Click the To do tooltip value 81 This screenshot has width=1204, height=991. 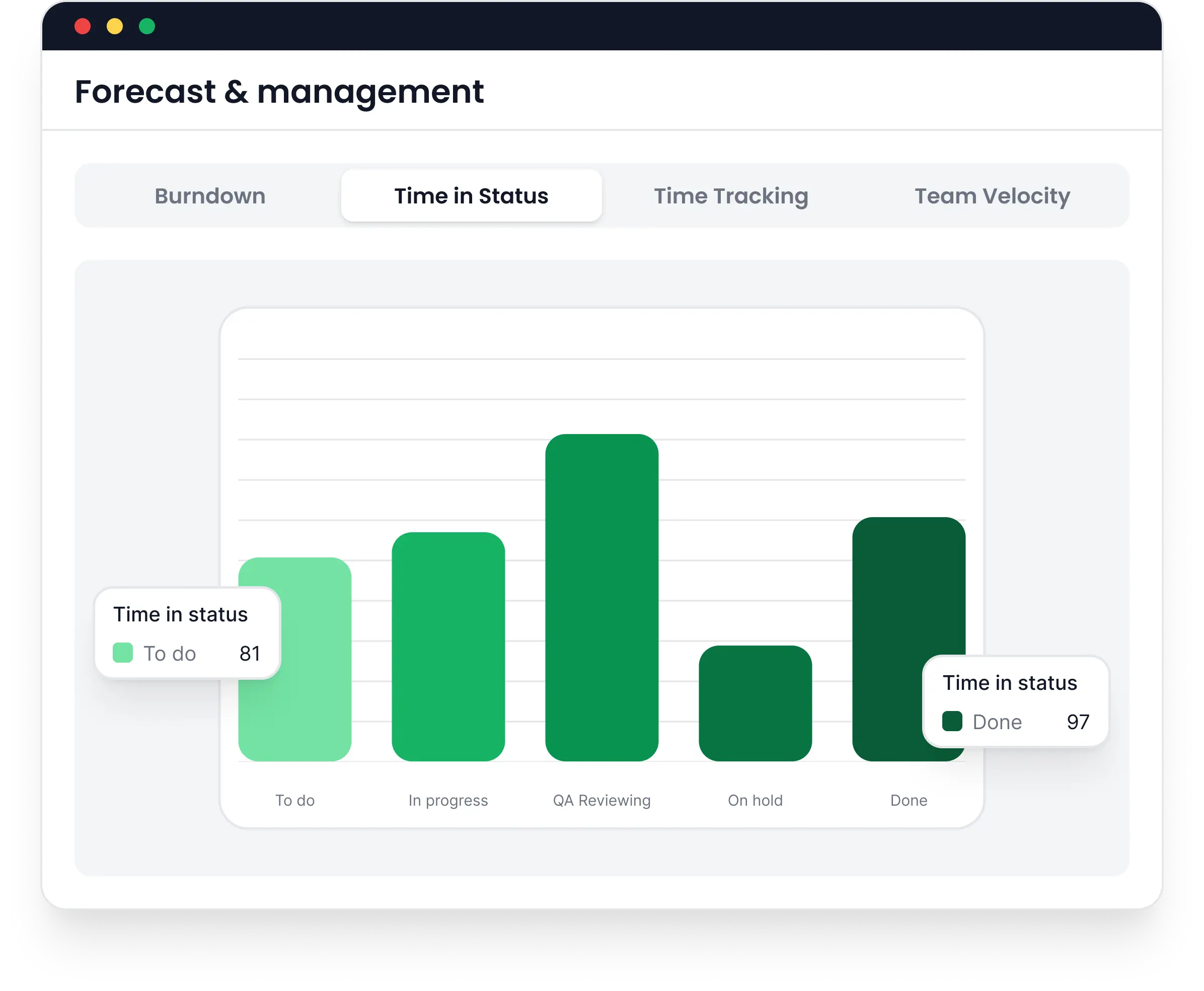tap(250, 653)
